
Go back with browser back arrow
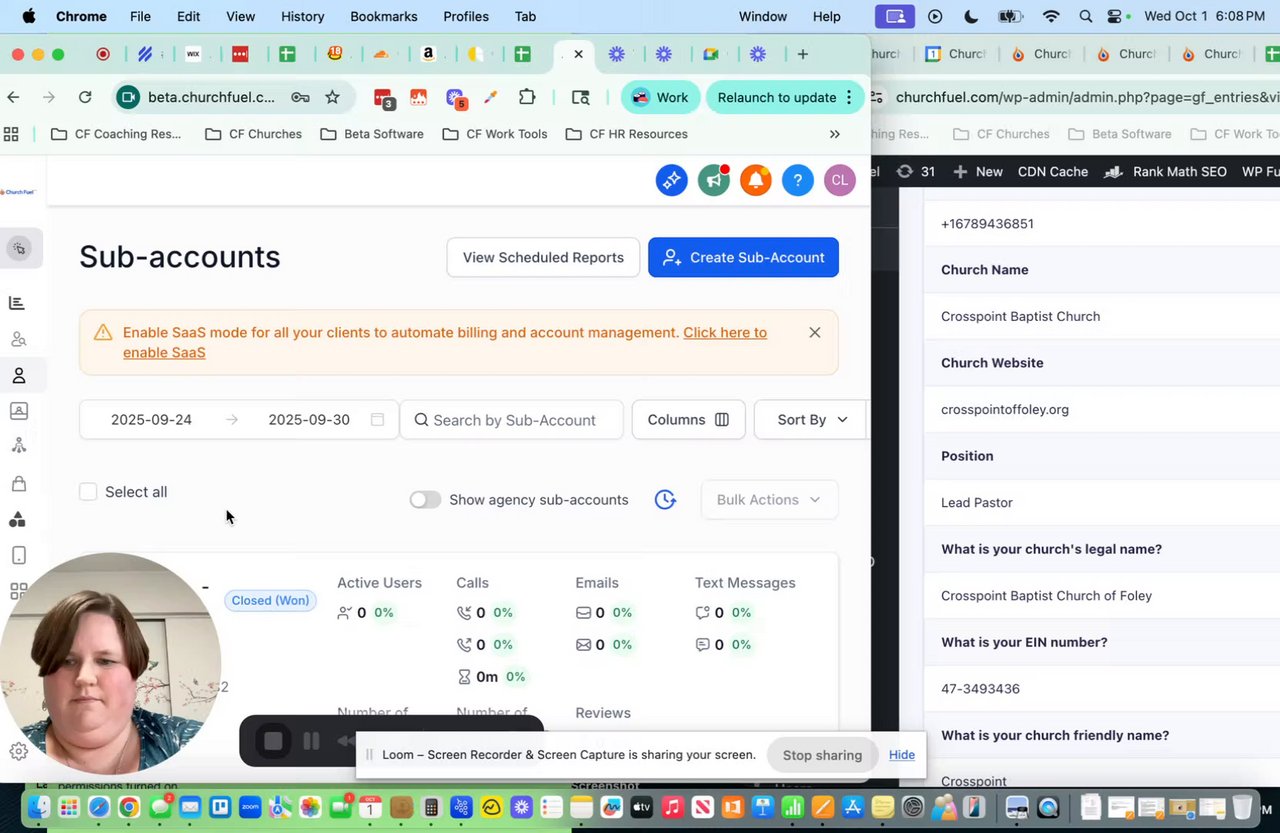tap(13, 97)
